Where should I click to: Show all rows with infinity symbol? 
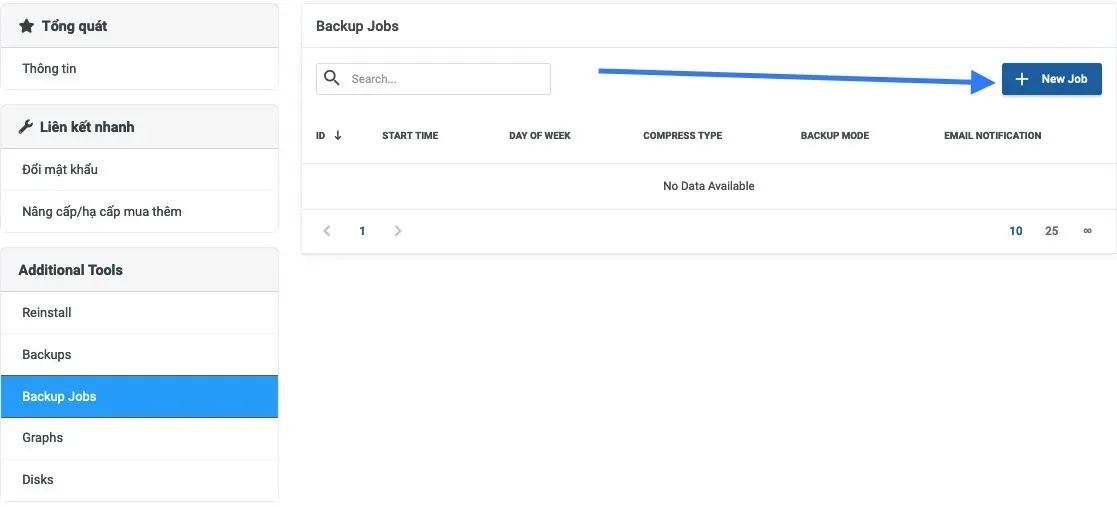pos(1087,231)
